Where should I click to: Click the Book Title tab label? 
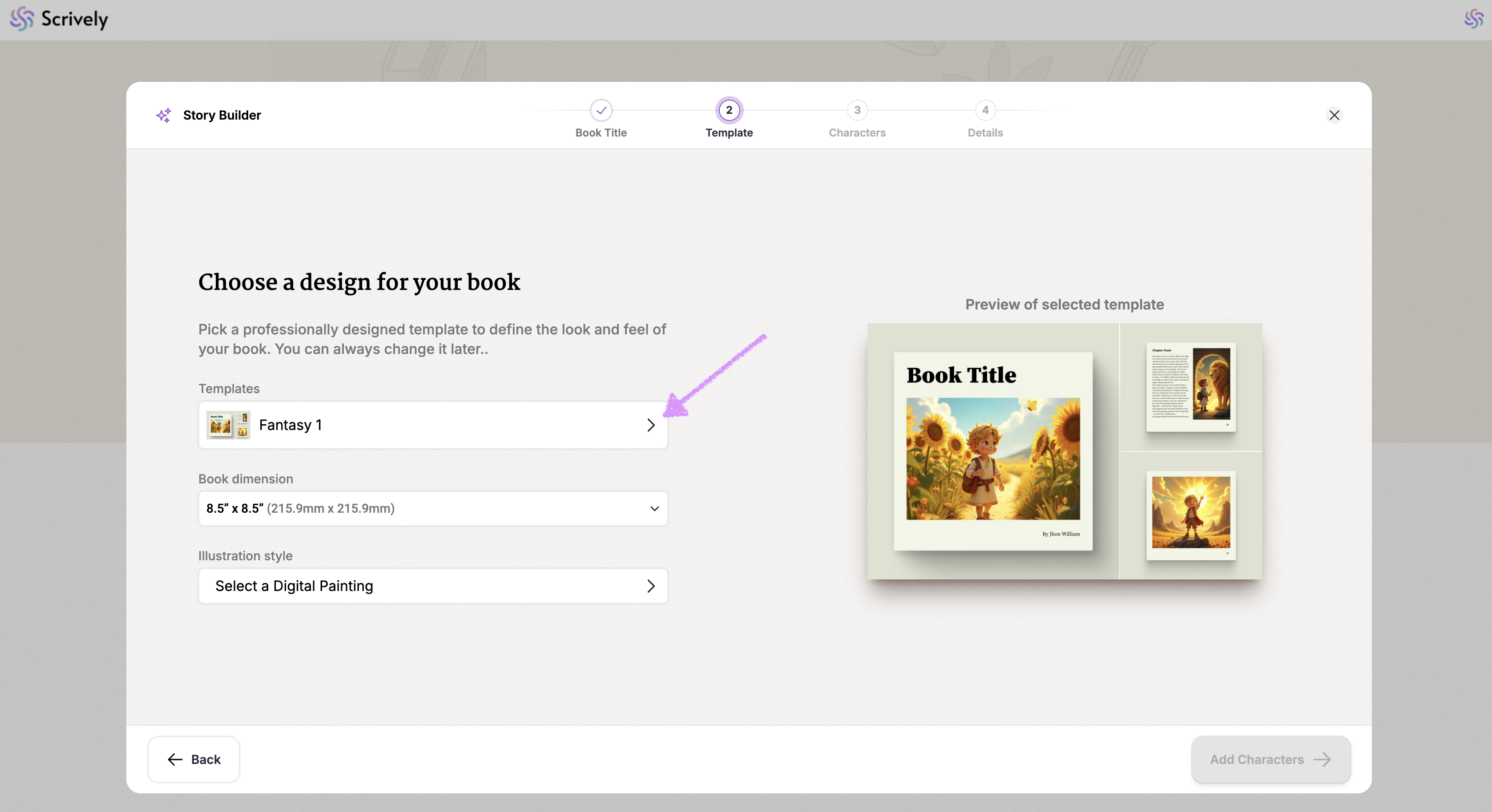coord(601,133)
